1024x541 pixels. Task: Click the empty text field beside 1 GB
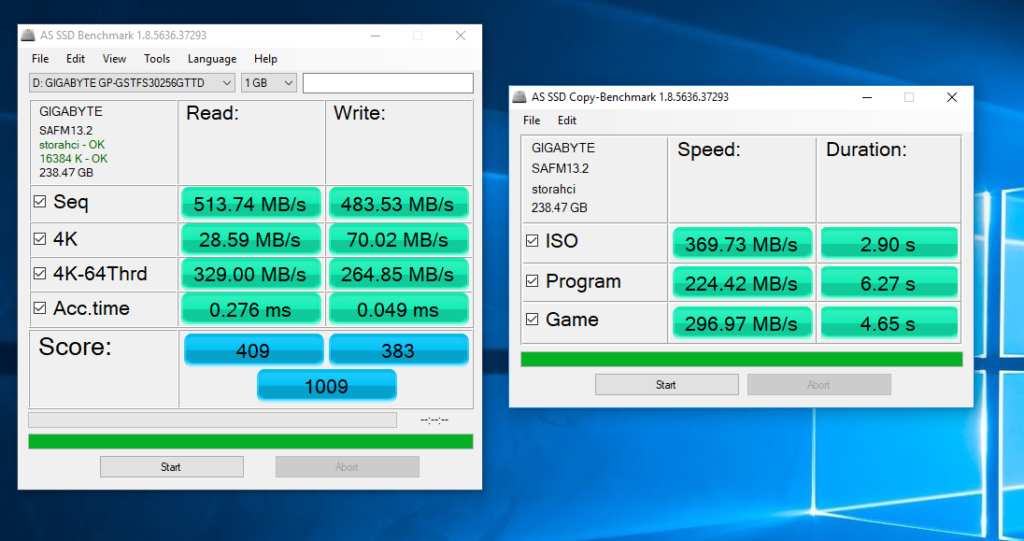pyautogui.click(x=388, y=83)
